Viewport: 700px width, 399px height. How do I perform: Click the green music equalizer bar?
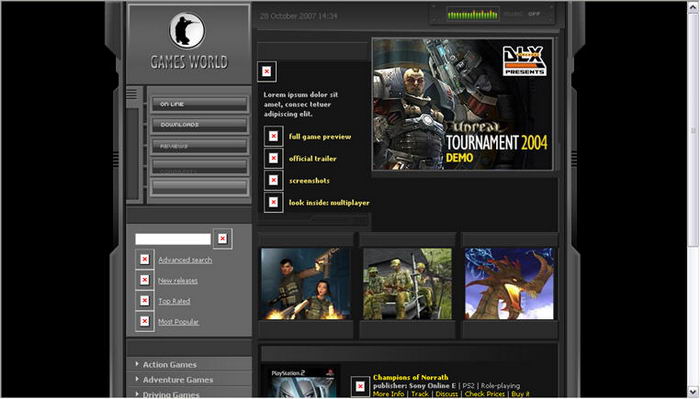pyautogui.click(x=473, y=14)
